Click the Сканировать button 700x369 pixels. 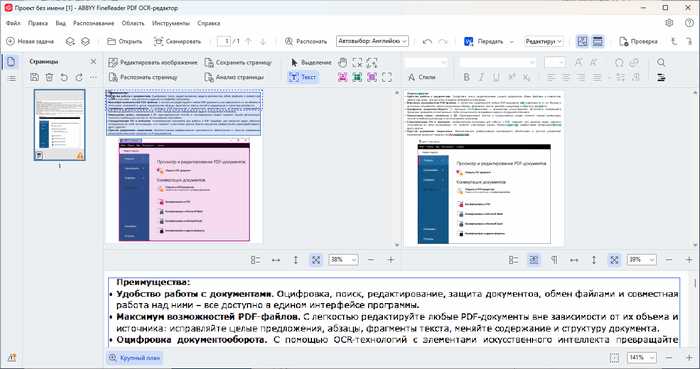(x=177, y=41)
